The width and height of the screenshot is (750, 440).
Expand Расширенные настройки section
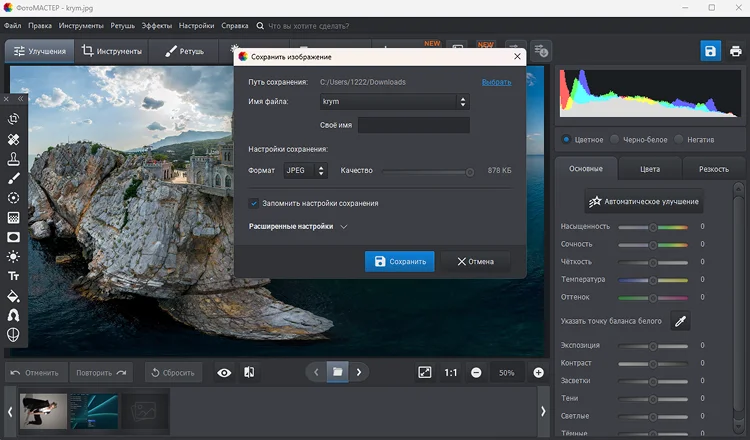(298, 227)
